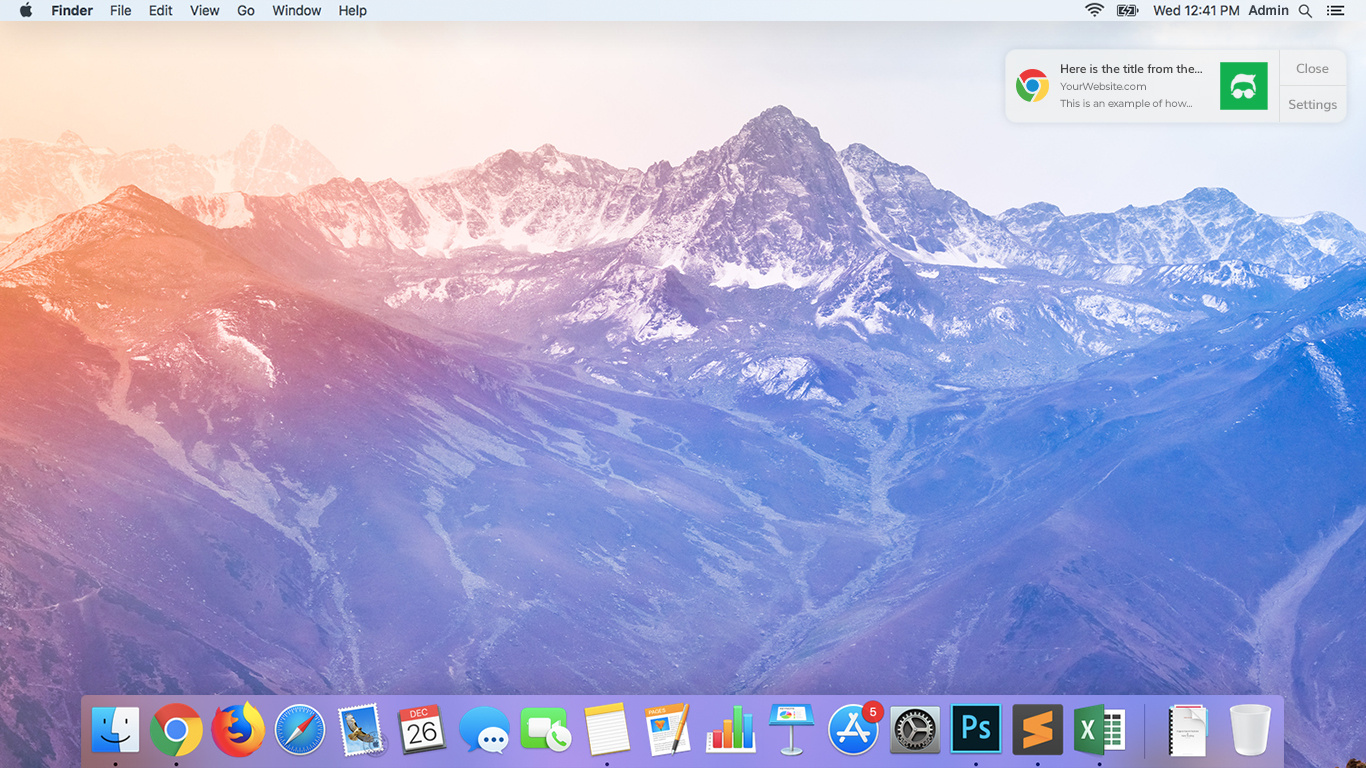The width and height of the screenshot is (1366, 768).
Task: Click notification body 'This is an example'
Action: coord(1126,103)
